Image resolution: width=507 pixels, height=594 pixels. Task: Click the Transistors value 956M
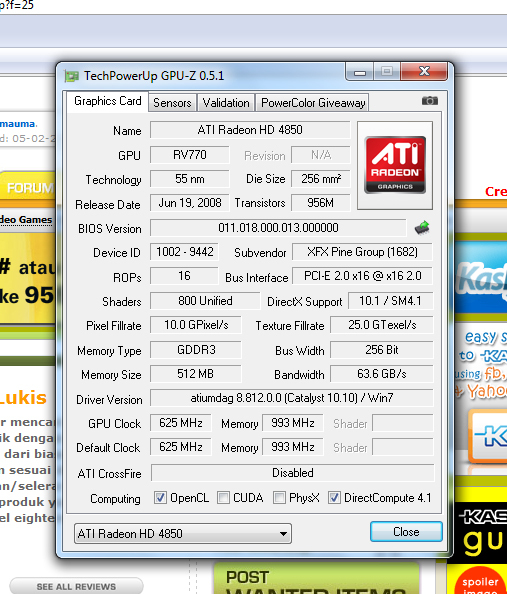pos(321,203)
